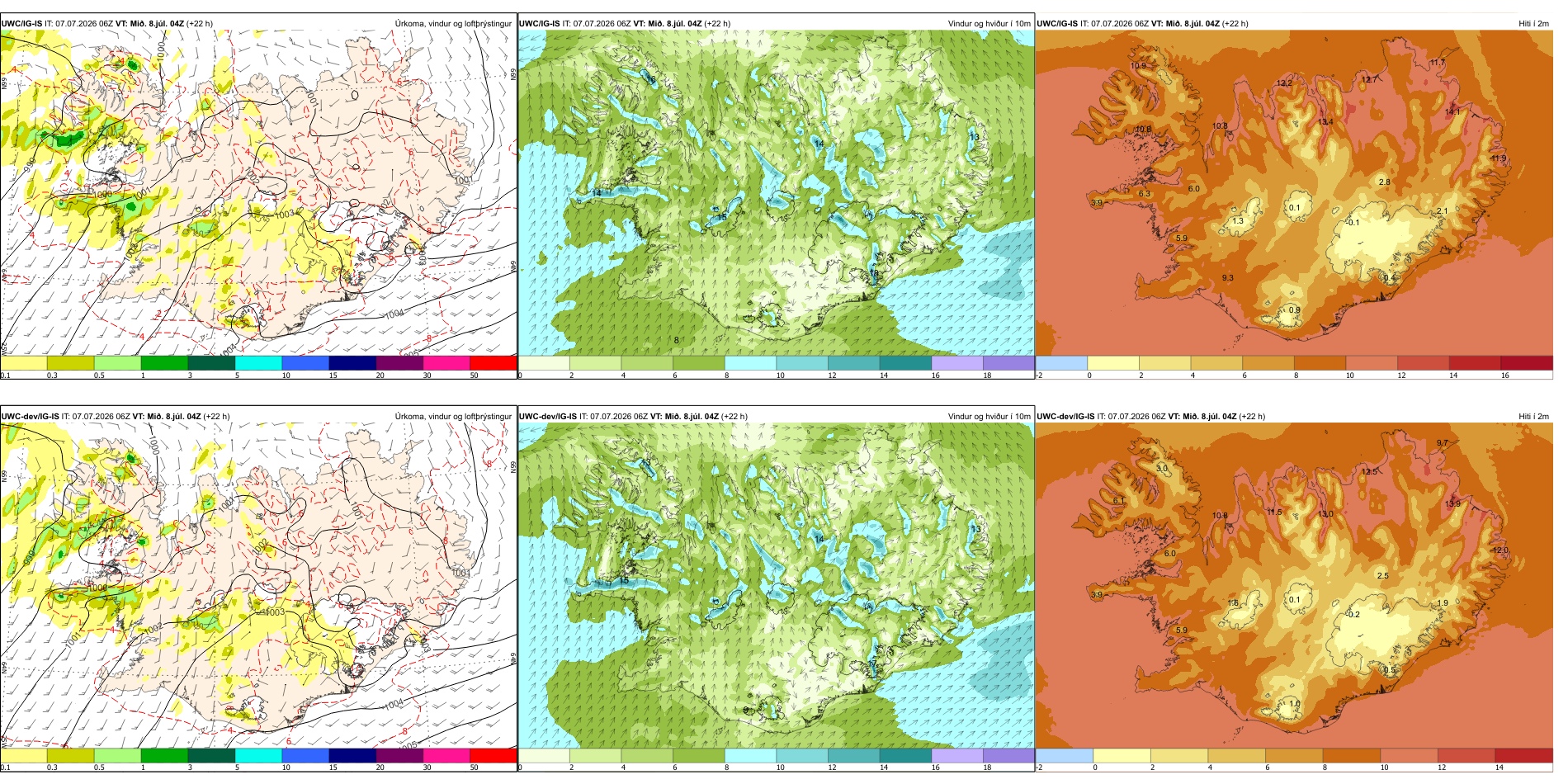Click the red 50+ swatch in top precipitation legend
Screen dimensions: 1568x784
pyautogui.click(x=493, y=363)
